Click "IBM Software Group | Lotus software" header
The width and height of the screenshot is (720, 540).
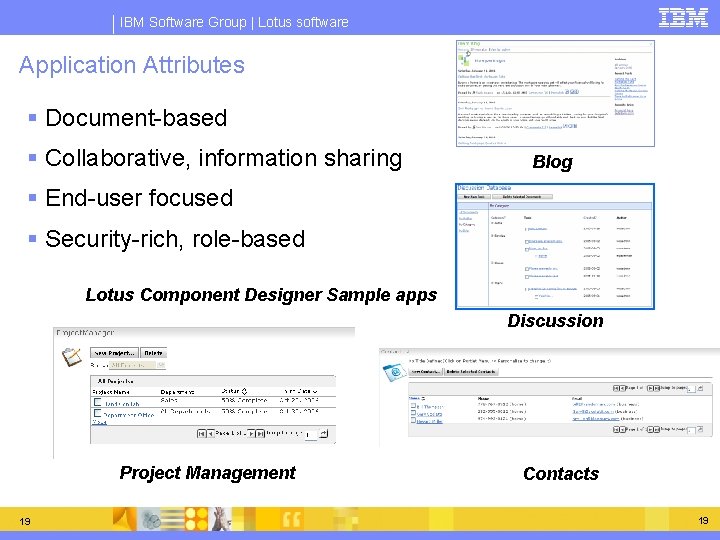pos(234,22)
